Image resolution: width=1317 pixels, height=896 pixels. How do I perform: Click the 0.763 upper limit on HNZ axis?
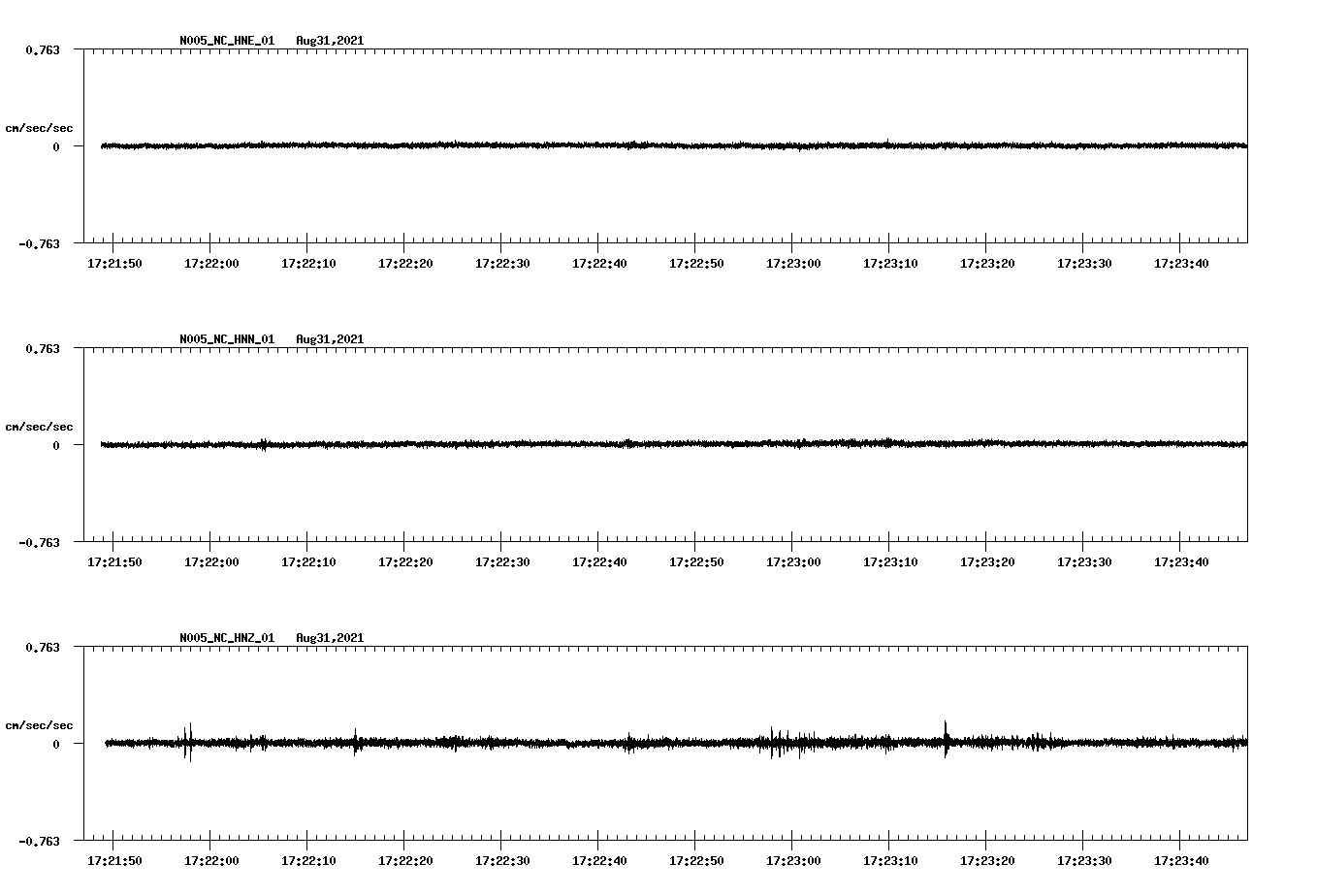(x=42, y=647)
